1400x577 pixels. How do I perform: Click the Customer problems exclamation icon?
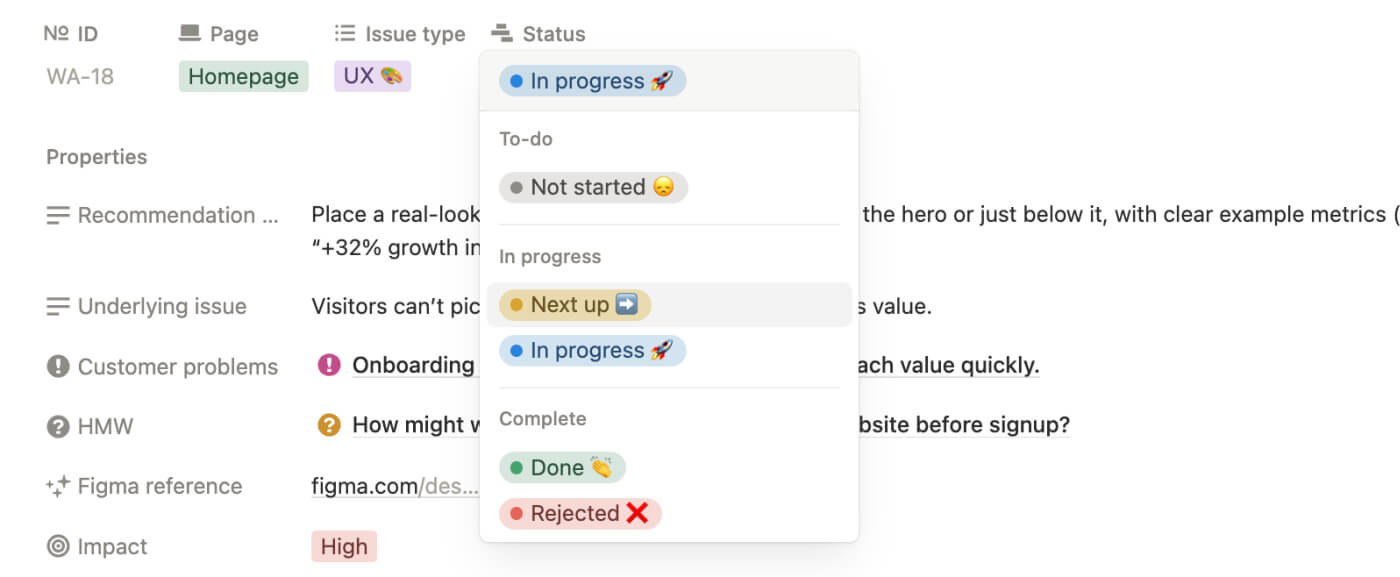point(58,366)
